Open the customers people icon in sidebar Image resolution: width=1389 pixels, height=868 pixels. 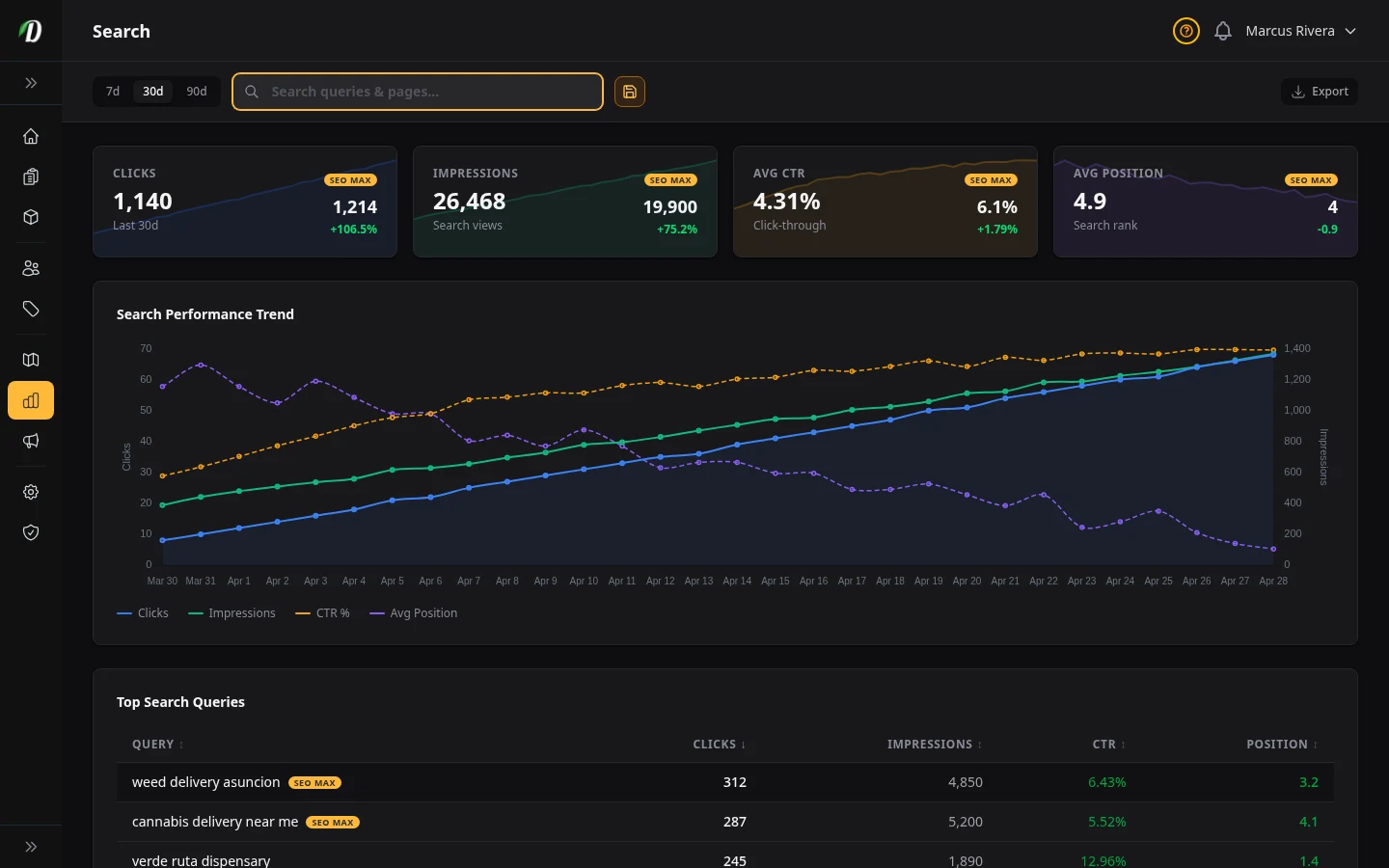coord(31,268)
